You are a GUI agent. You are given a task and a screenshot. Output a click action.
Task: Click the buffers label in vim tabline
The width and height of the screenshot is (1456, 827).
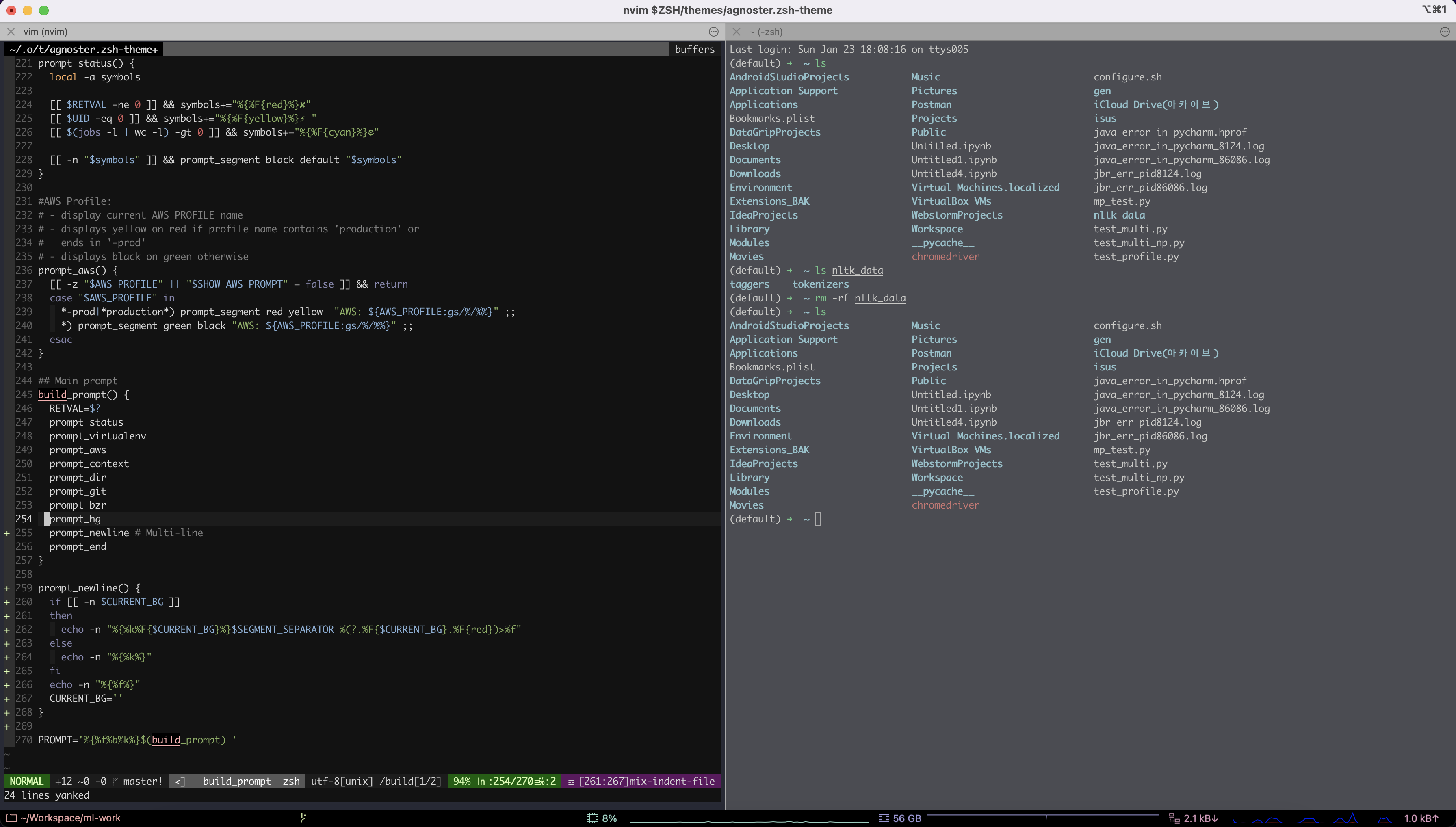click(694, 50)
